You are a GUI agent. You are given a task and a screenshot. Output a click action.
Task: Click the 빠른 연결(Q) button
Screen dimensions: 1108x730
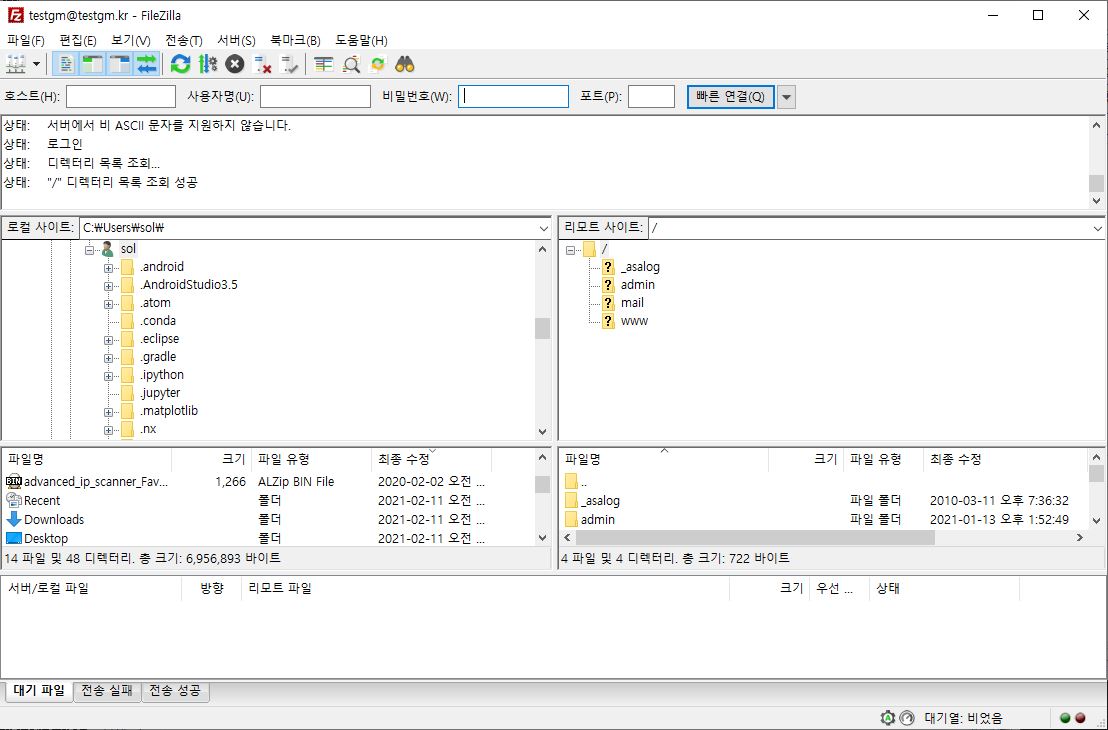[x=731, y=97]
